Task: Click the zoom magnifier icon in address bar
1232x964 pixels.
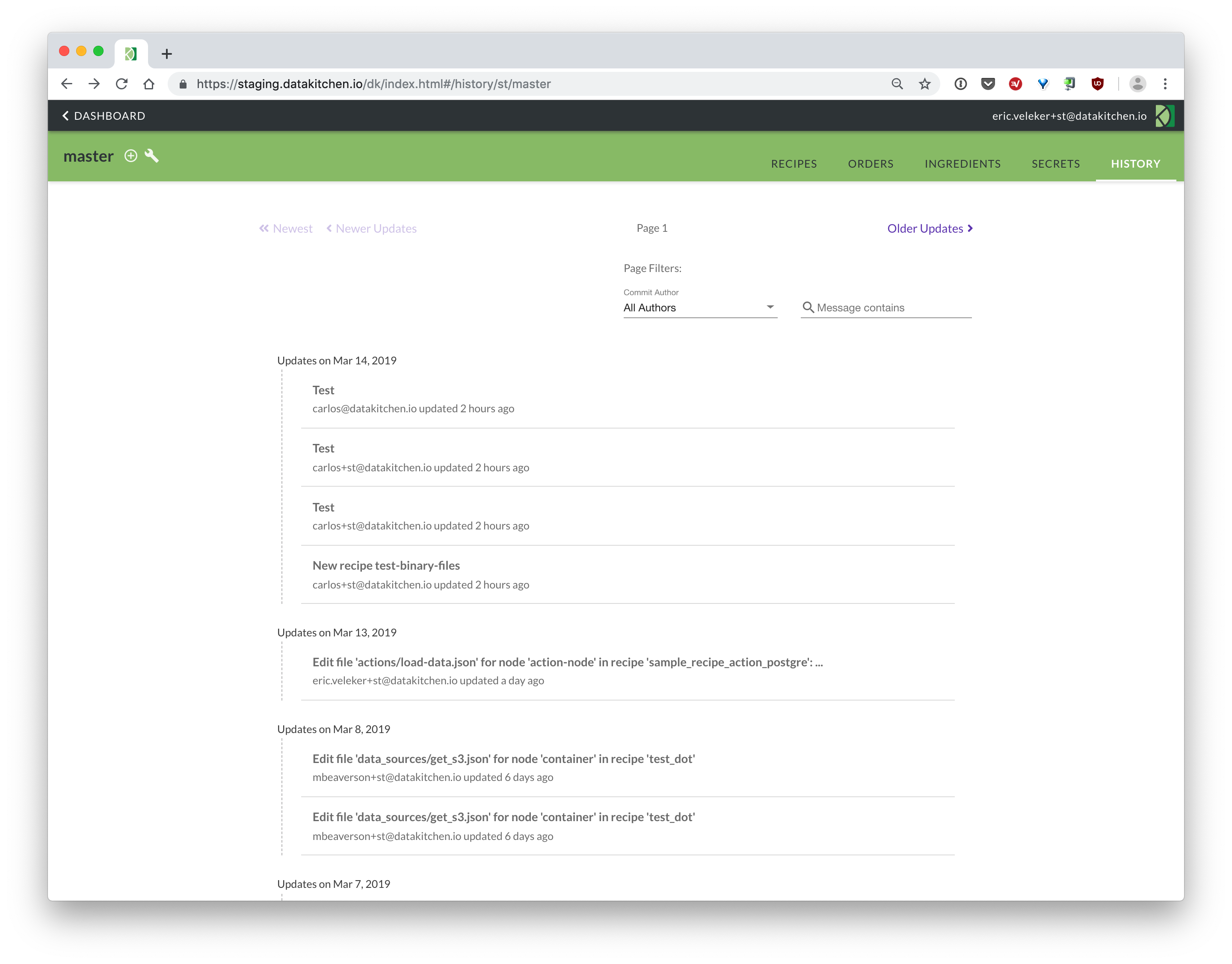Action: pyautogui.click(x=897, y=84)
